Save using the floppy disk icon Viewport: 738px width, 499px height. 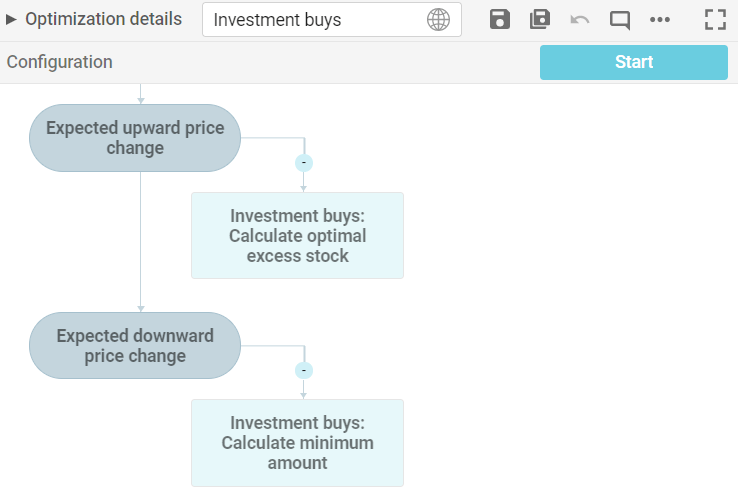(x=500, y=19)
